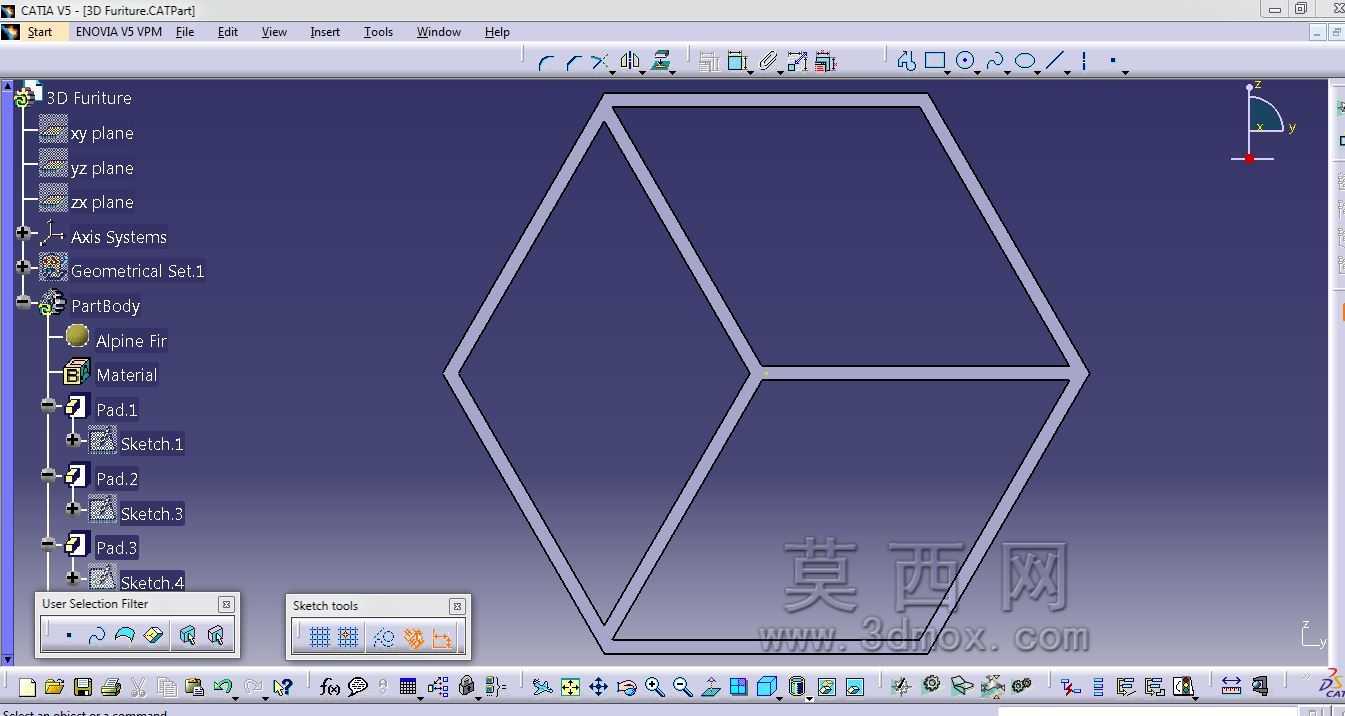This screenshot has width=1345, height=716.
Task: Select the Axis tool
Action: click(x=1084, y=61)
